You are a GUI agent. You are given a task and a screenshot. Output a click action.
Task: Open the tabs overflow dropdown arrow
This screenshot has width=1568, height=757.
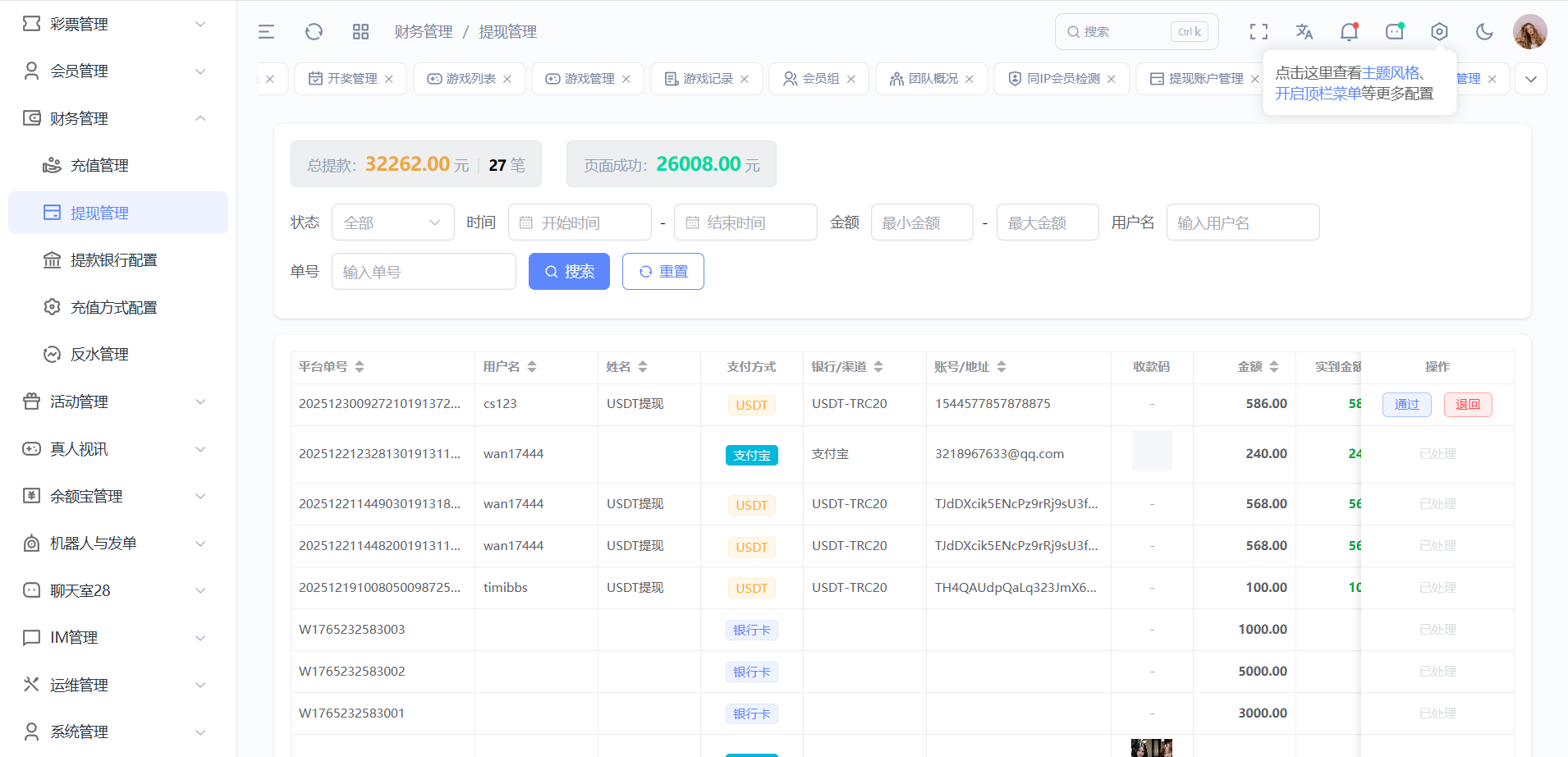point(1530,80)
